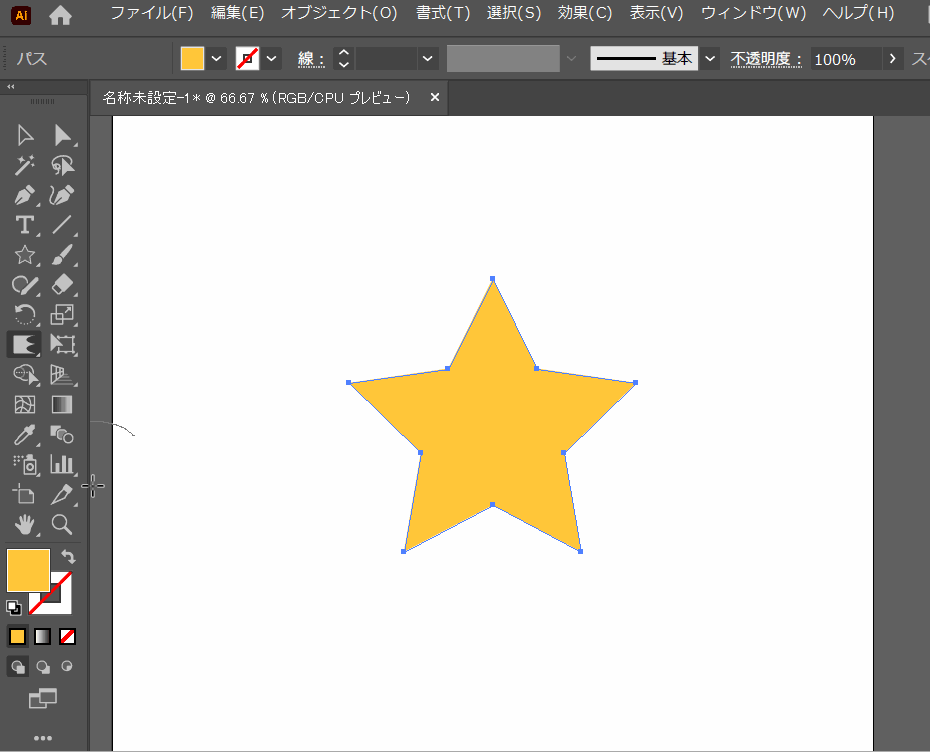This screenshot has height=752, width=930.
Task: Set paint mode to None
Action: pos(67,636)
